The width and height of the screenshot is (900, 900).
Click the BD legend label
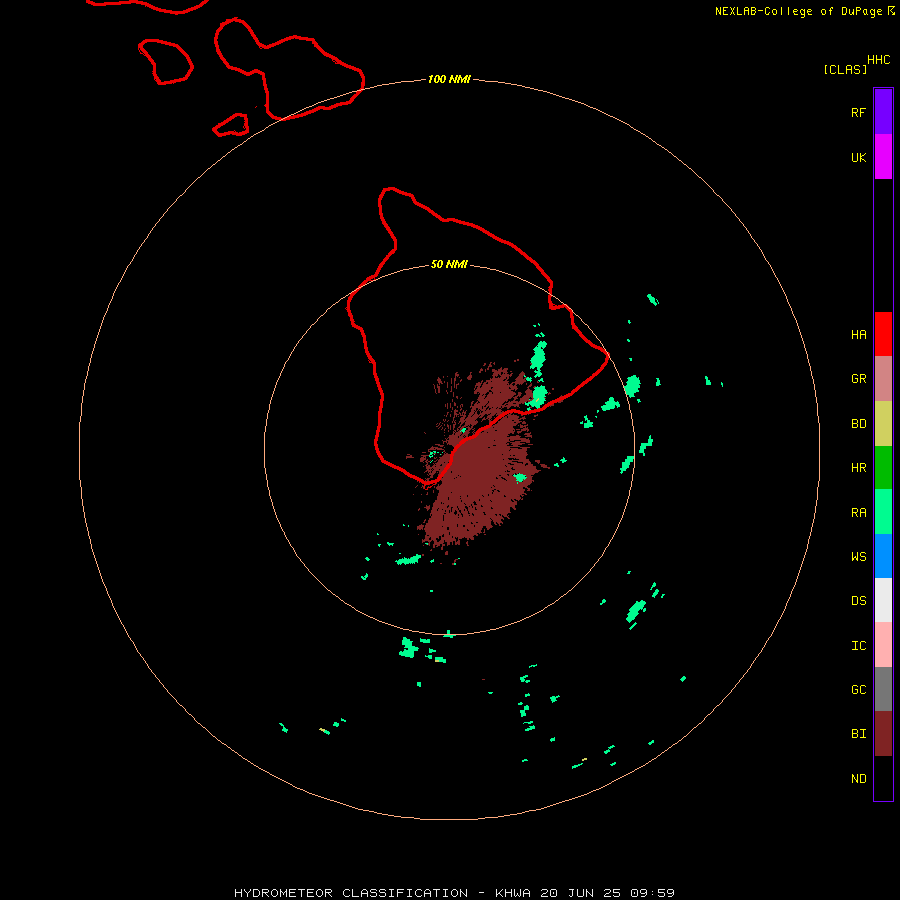858,424
